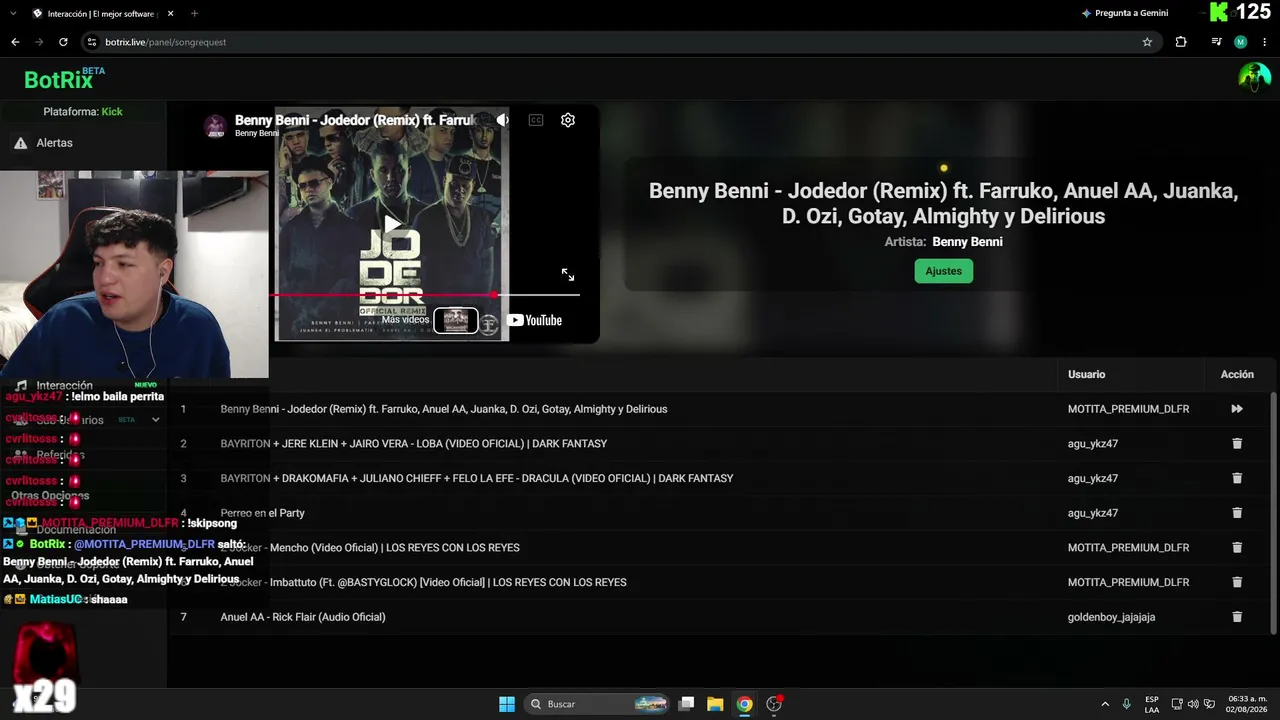Close the Interacción browser tab
Image resolution: width=1280 pixels, height=720 pixels.
[x=170, y=13]
